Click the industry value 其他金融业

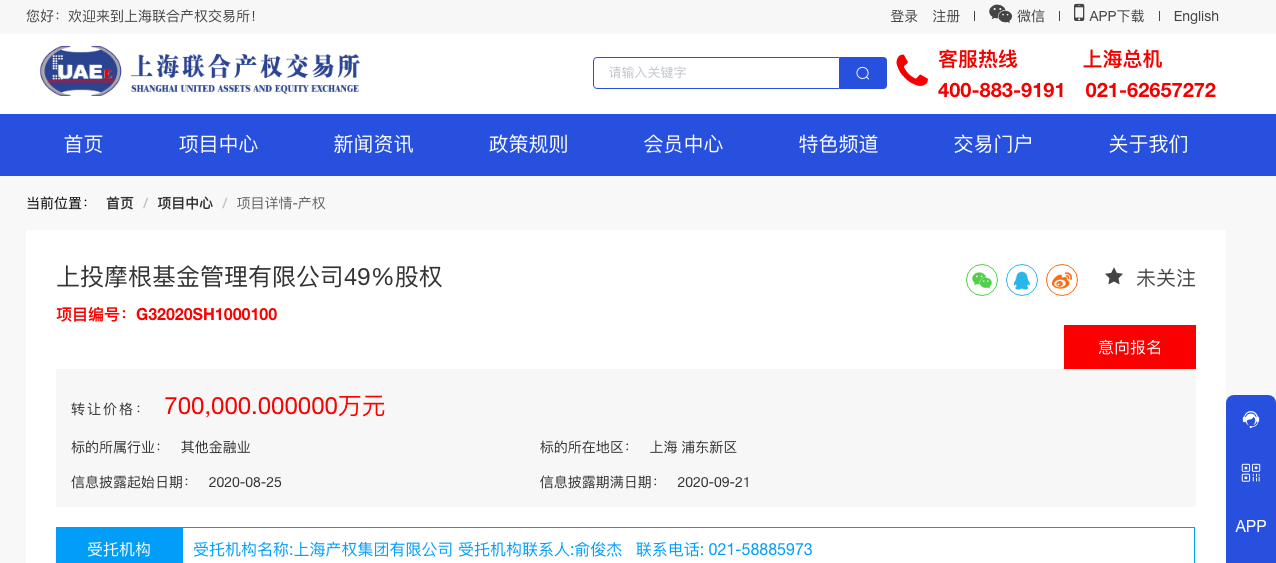[216, 447]
